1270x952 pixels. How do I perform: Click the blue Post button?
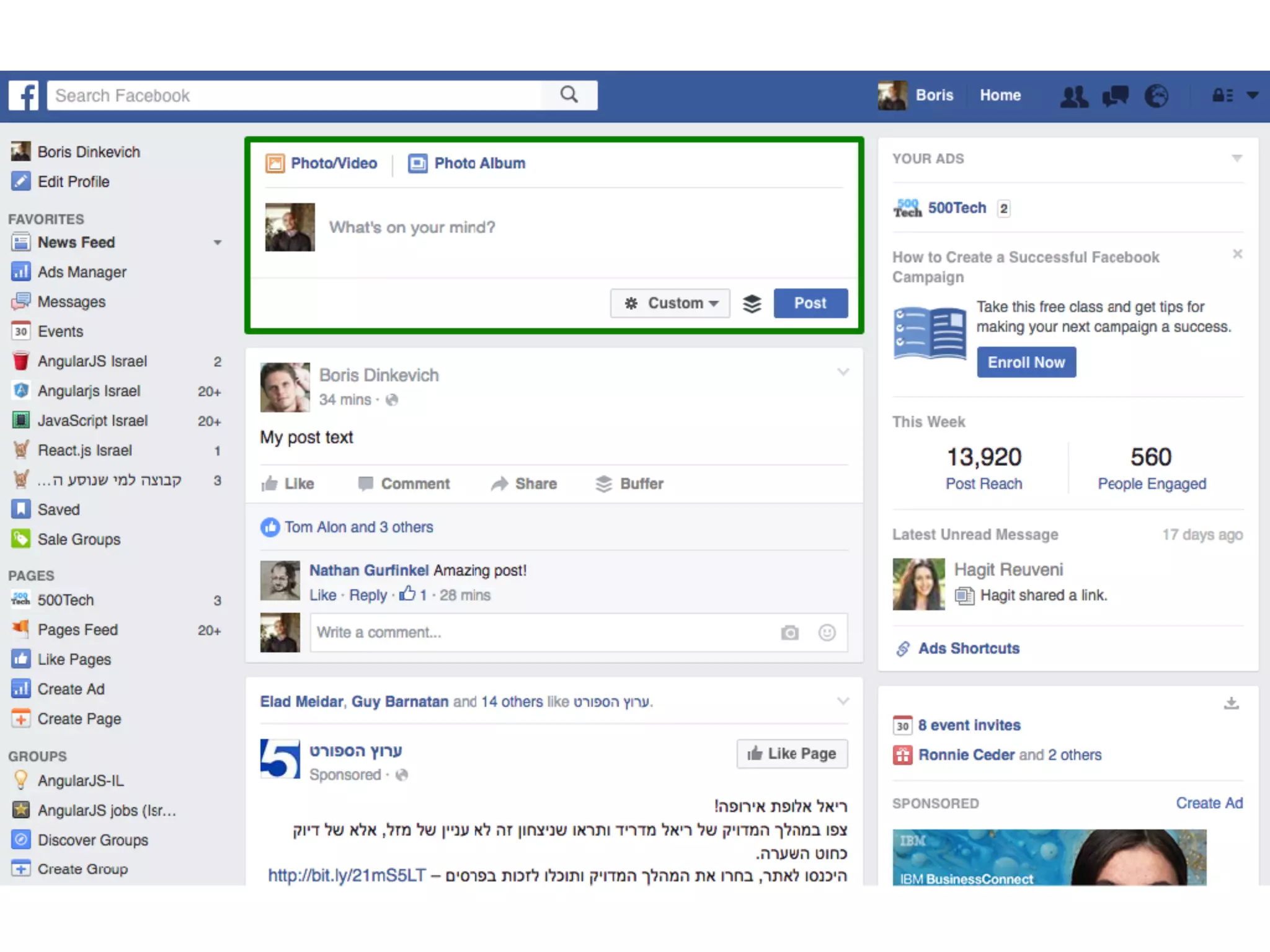click(810, 303)
